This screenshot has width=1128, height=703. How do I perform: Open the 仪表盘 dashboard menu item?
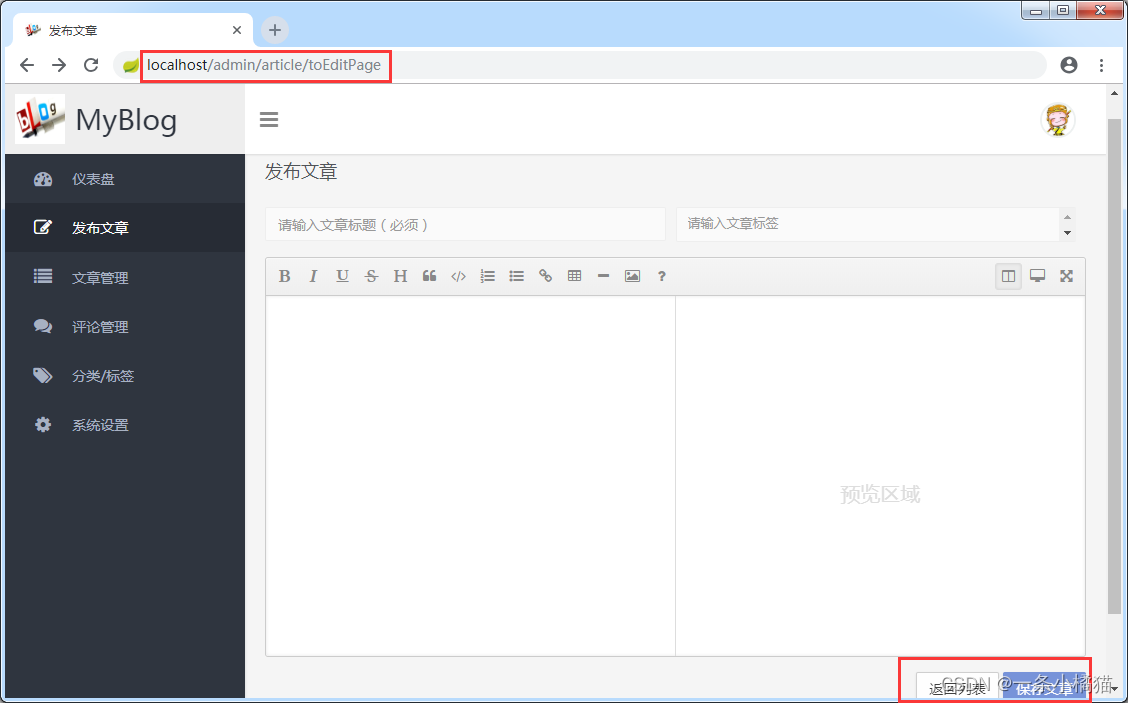[125, 179]
